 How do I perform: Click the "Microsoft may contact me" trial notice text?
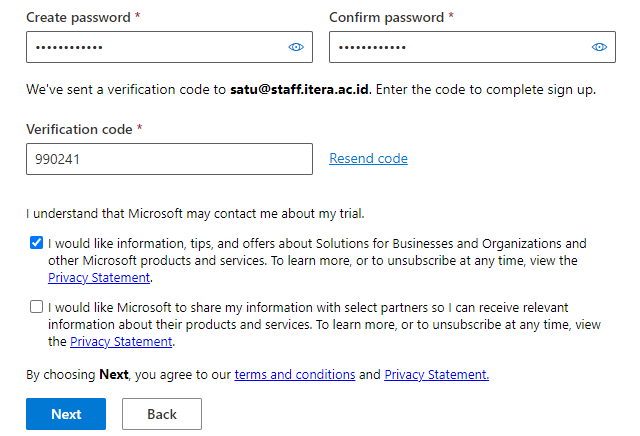point(195,213)
